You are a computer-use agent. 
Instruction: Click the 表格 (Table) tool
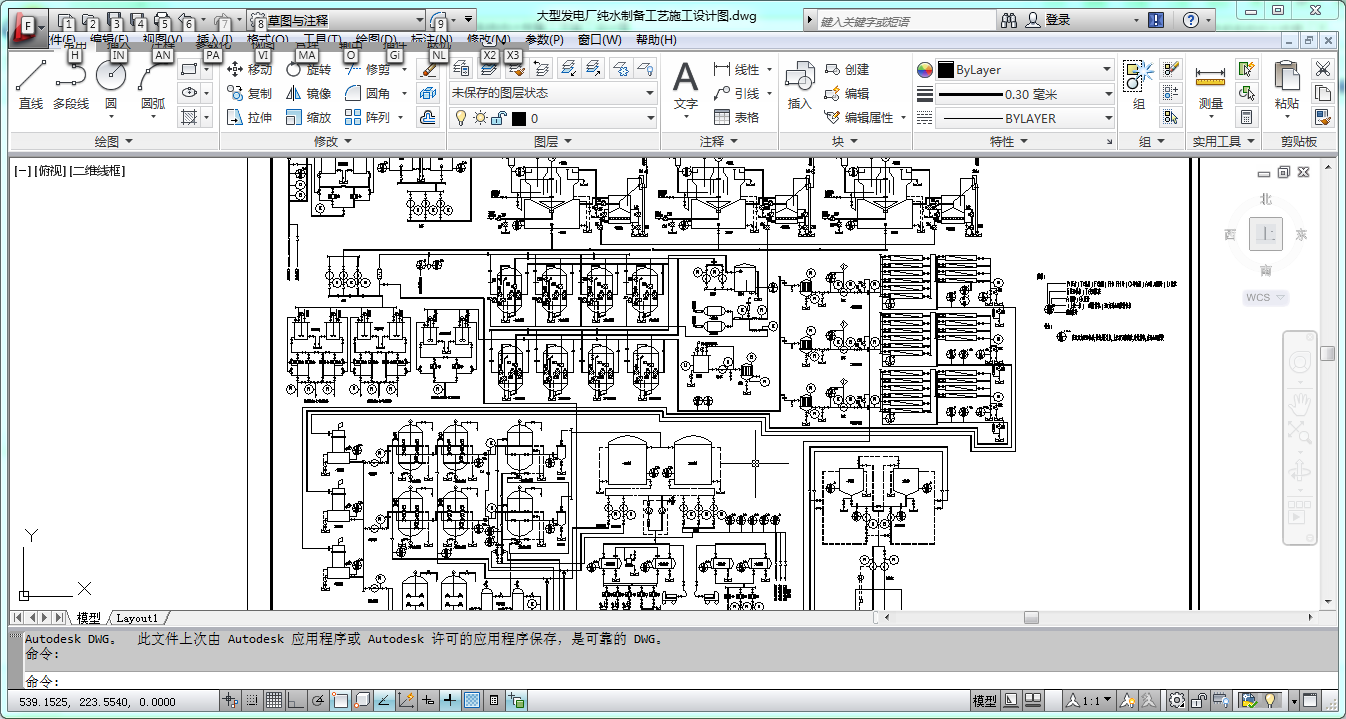point(736,118)
